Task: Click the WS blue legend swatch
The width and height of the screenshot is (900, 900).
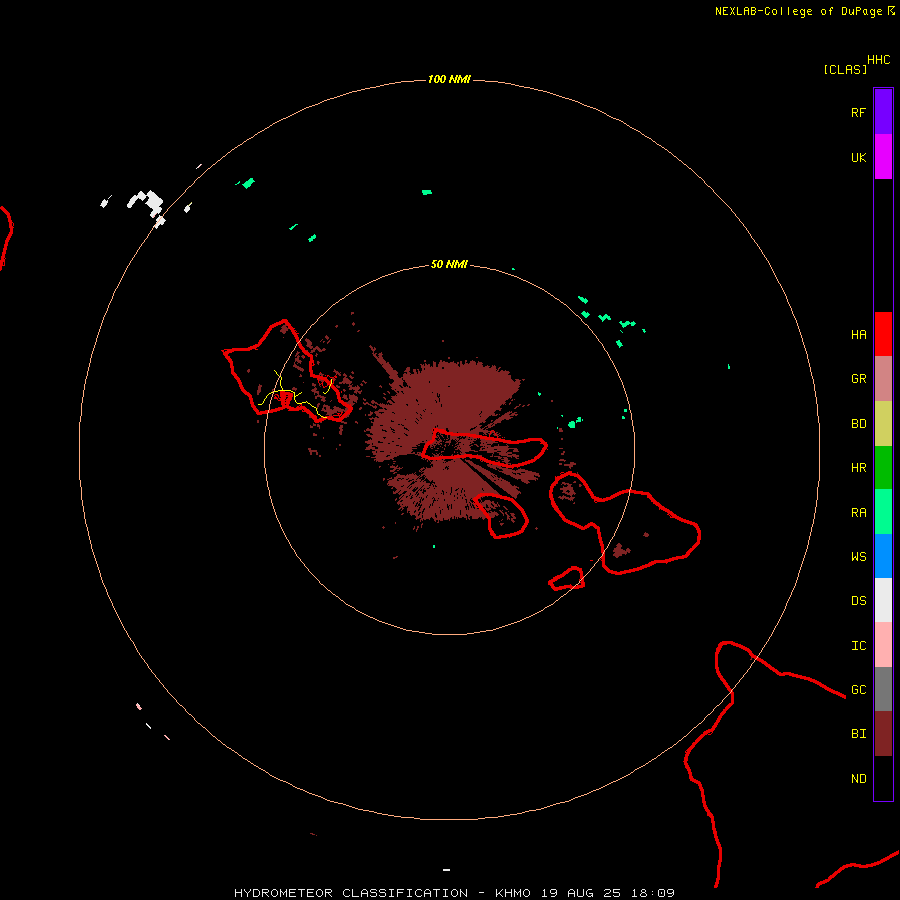Action: (883, 556)
